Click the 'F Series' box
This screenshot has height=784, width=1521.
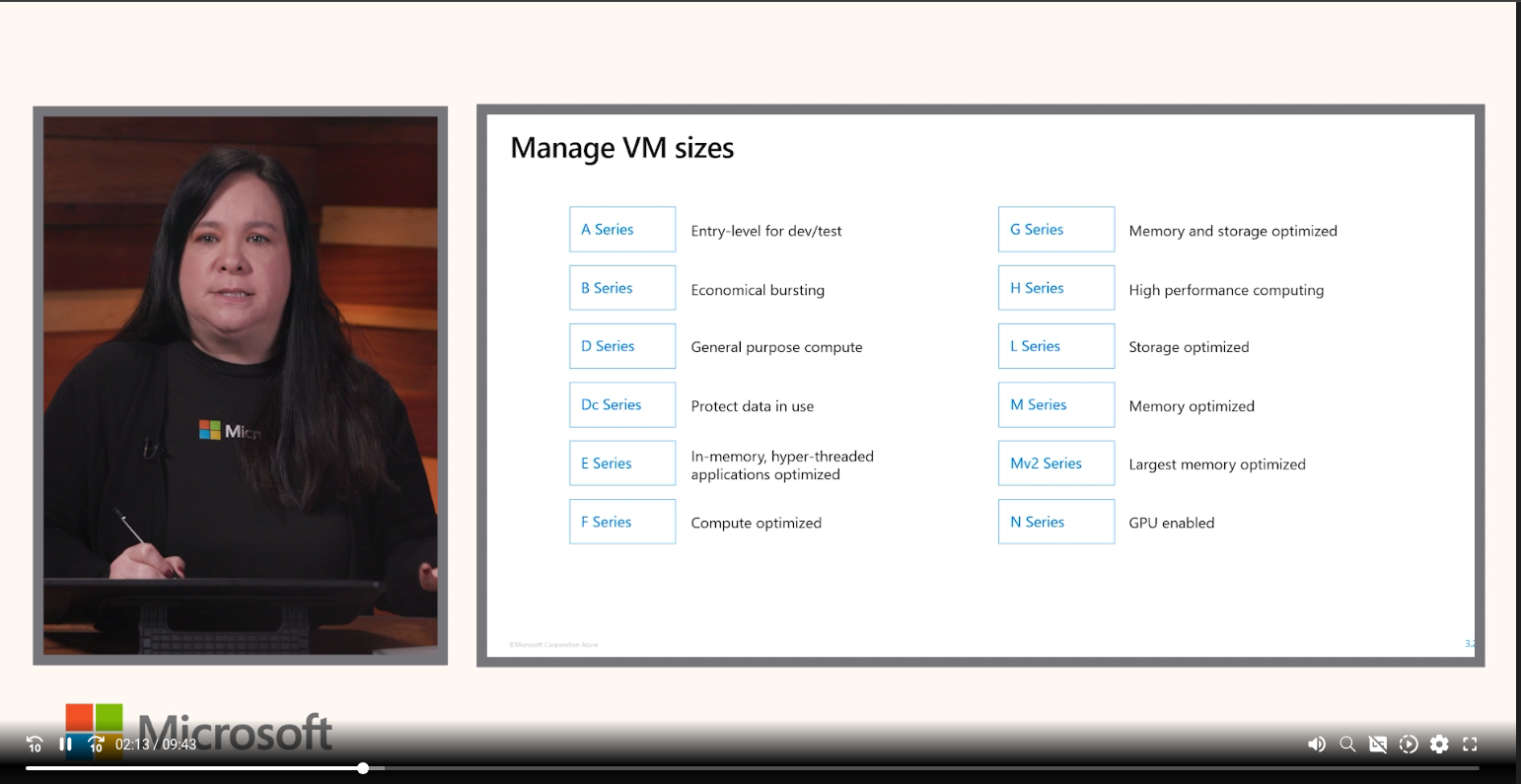(x=622, y=522)
